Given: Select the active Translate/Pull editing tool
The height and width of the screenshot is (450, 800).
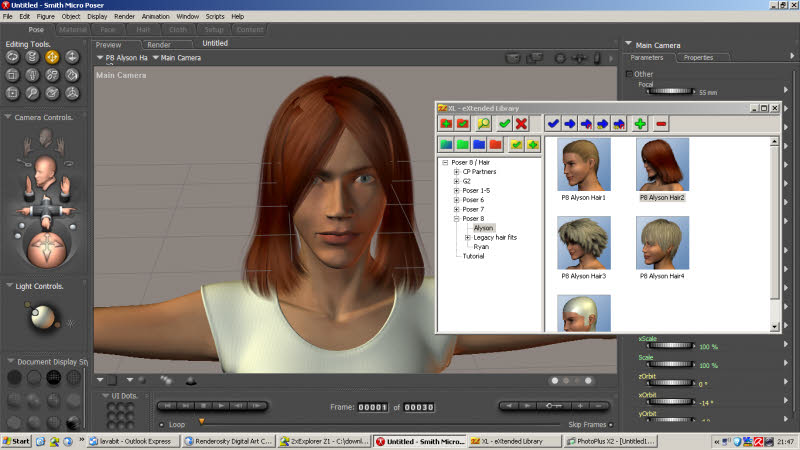Looking at the screenshot, I should [52, 57].
